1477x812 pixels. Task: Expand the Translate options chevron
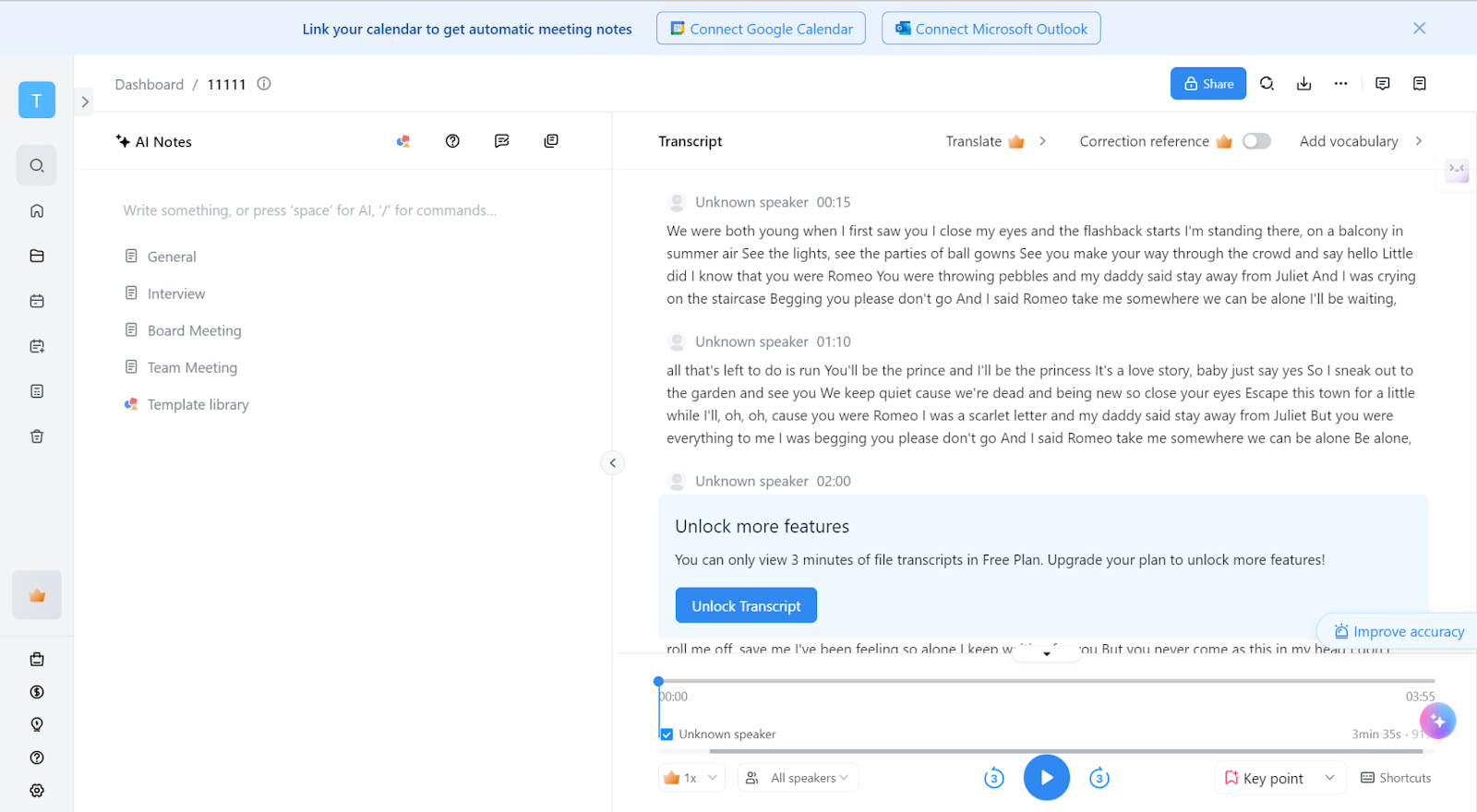click(x=1042, y=141)
